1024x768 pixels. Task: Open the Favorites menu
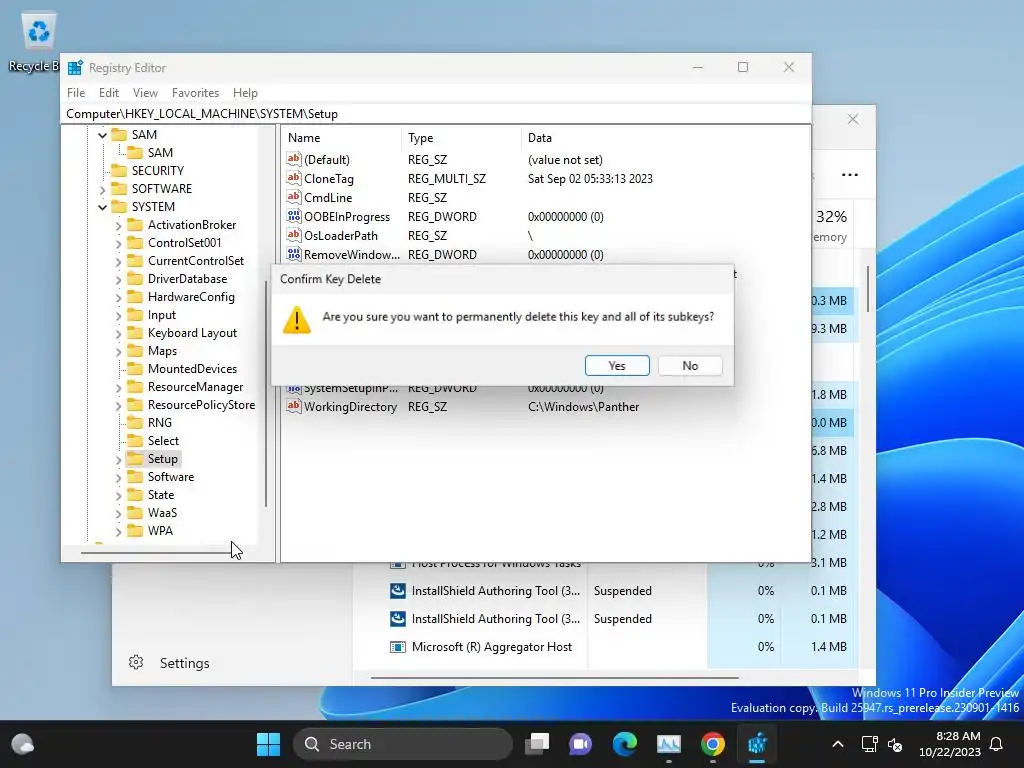click(195, 93)
